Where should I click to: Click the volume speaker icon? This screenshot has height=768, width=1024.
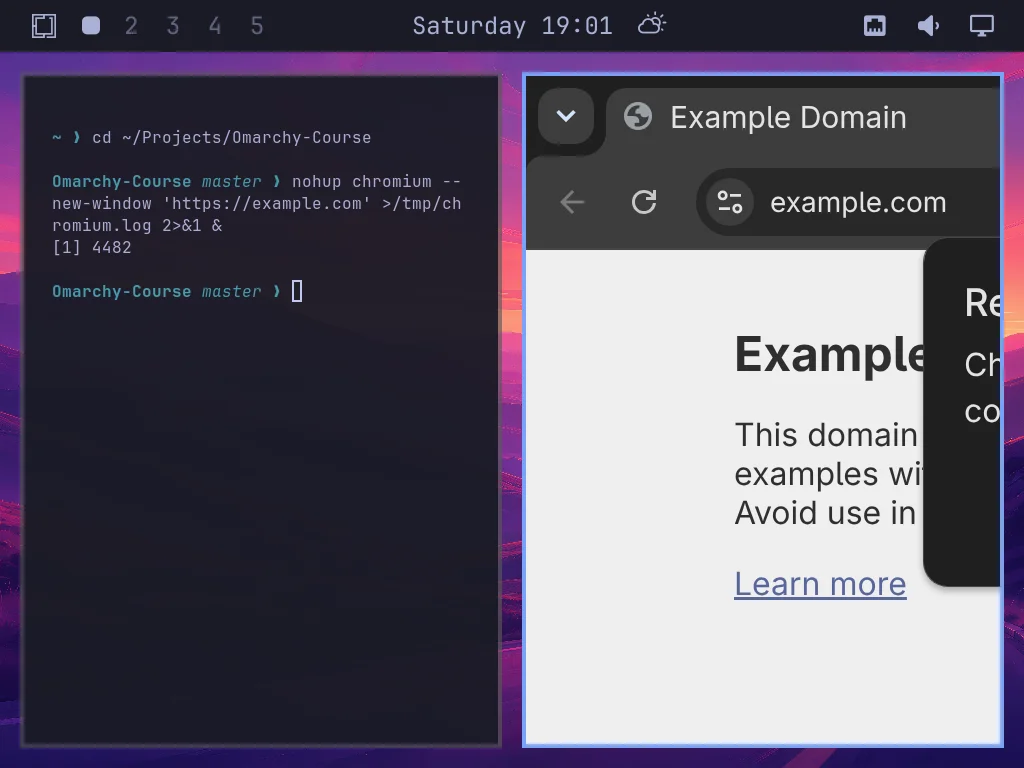(x=928, y=25)
